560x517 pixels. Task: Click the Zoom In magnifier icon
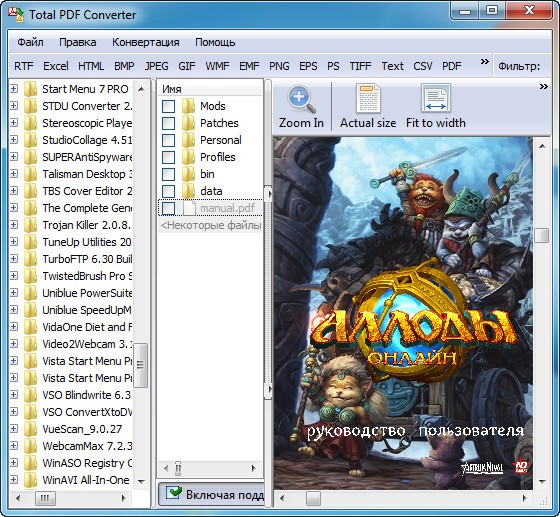click(x=302, y=99)
